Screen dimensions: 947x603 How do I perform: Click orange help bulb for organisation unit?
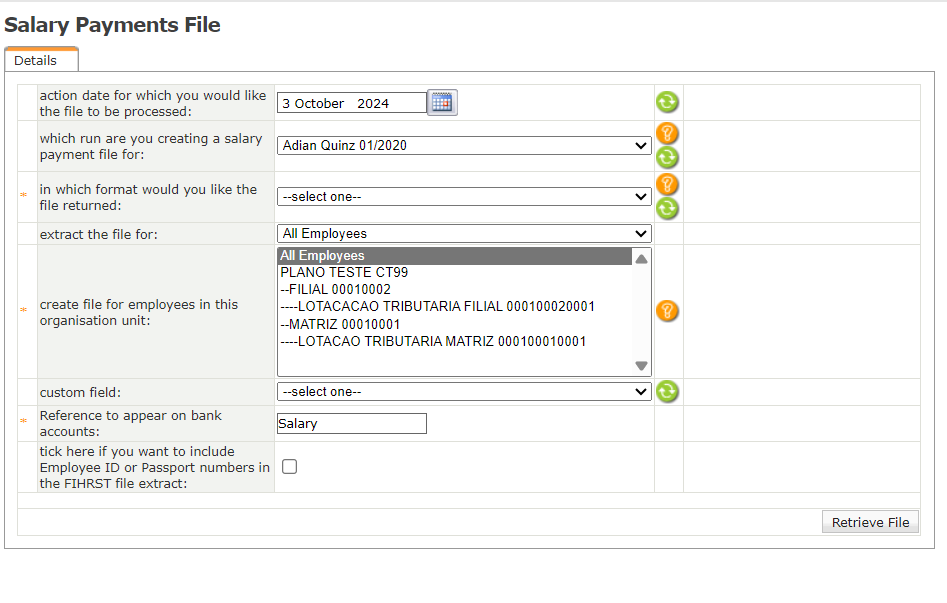[667, 311]
